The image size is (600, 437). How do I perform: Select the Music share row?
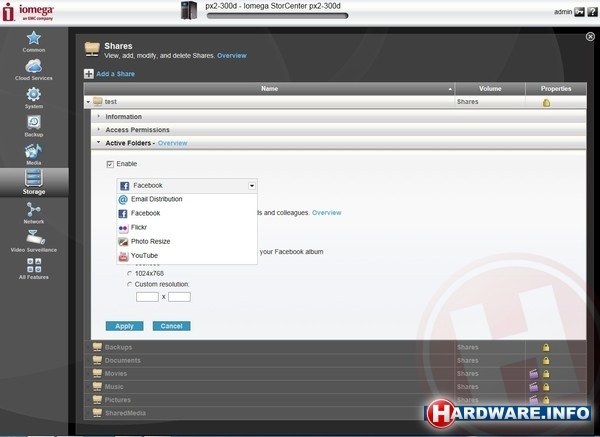tap(335, 387)
